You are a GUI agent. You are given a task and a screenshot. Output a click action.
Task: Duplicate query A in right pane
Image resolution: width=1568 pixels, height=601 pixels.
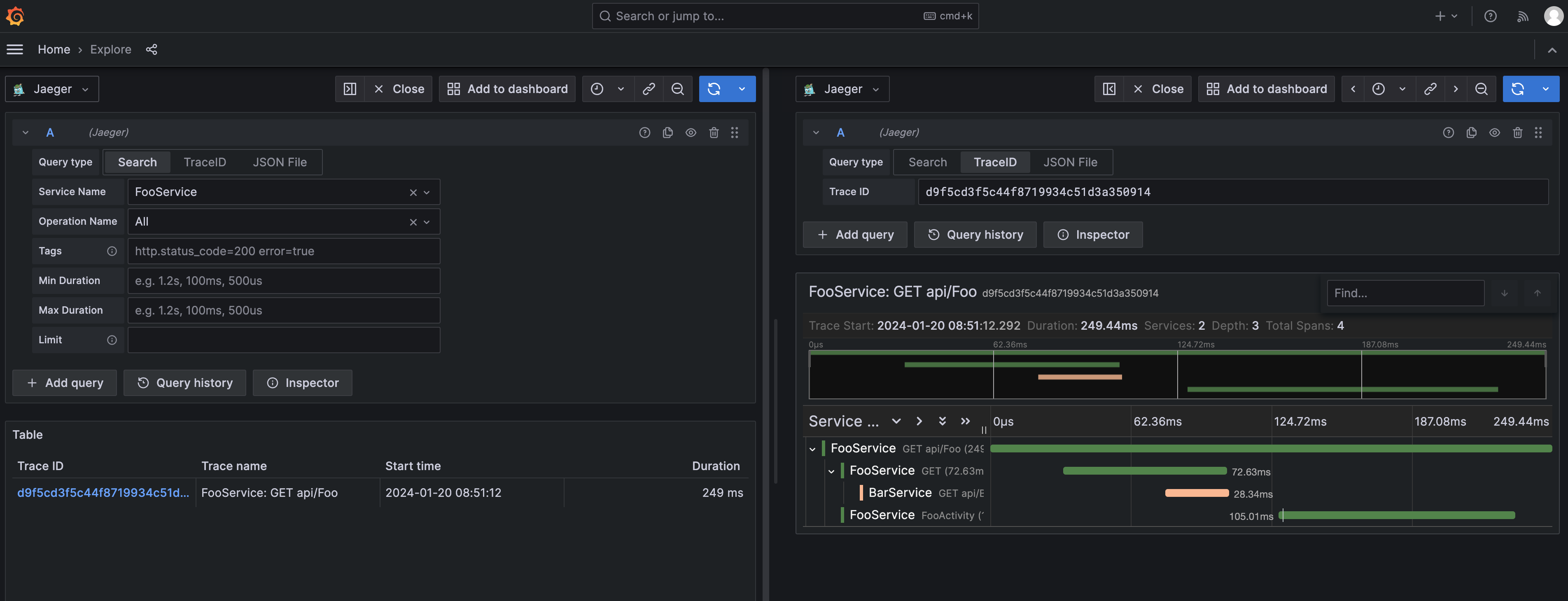click(1471, 133)
